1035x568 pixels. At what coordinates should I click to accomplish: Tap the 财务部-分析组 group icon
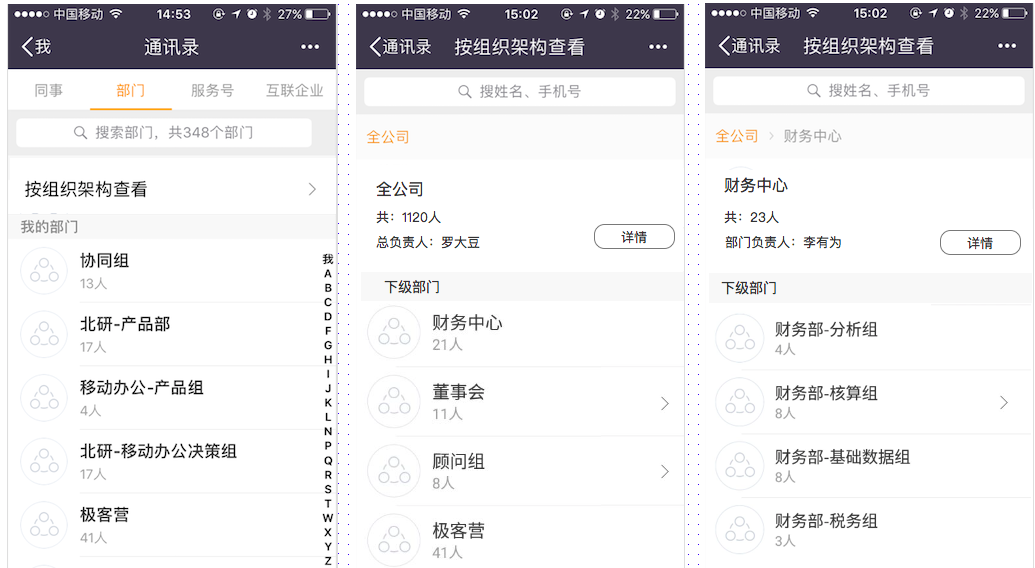[x=740, y=339]
